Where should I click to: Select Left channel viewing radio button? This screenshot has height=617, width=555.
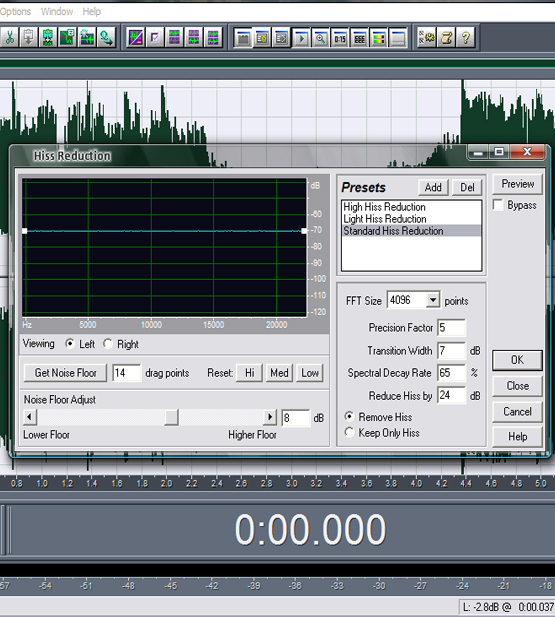(x=70, y=344)
